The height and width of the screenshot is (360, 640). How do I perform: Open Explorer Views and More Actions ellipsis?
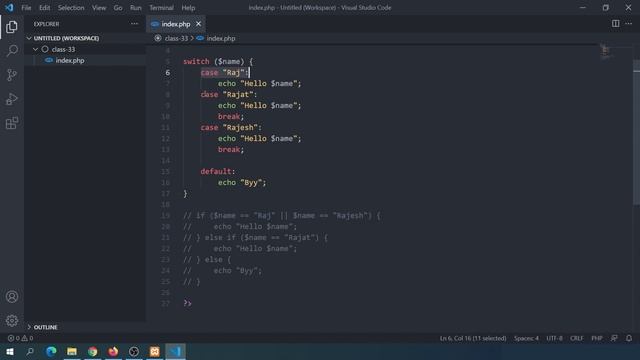[x=134, y=24]
